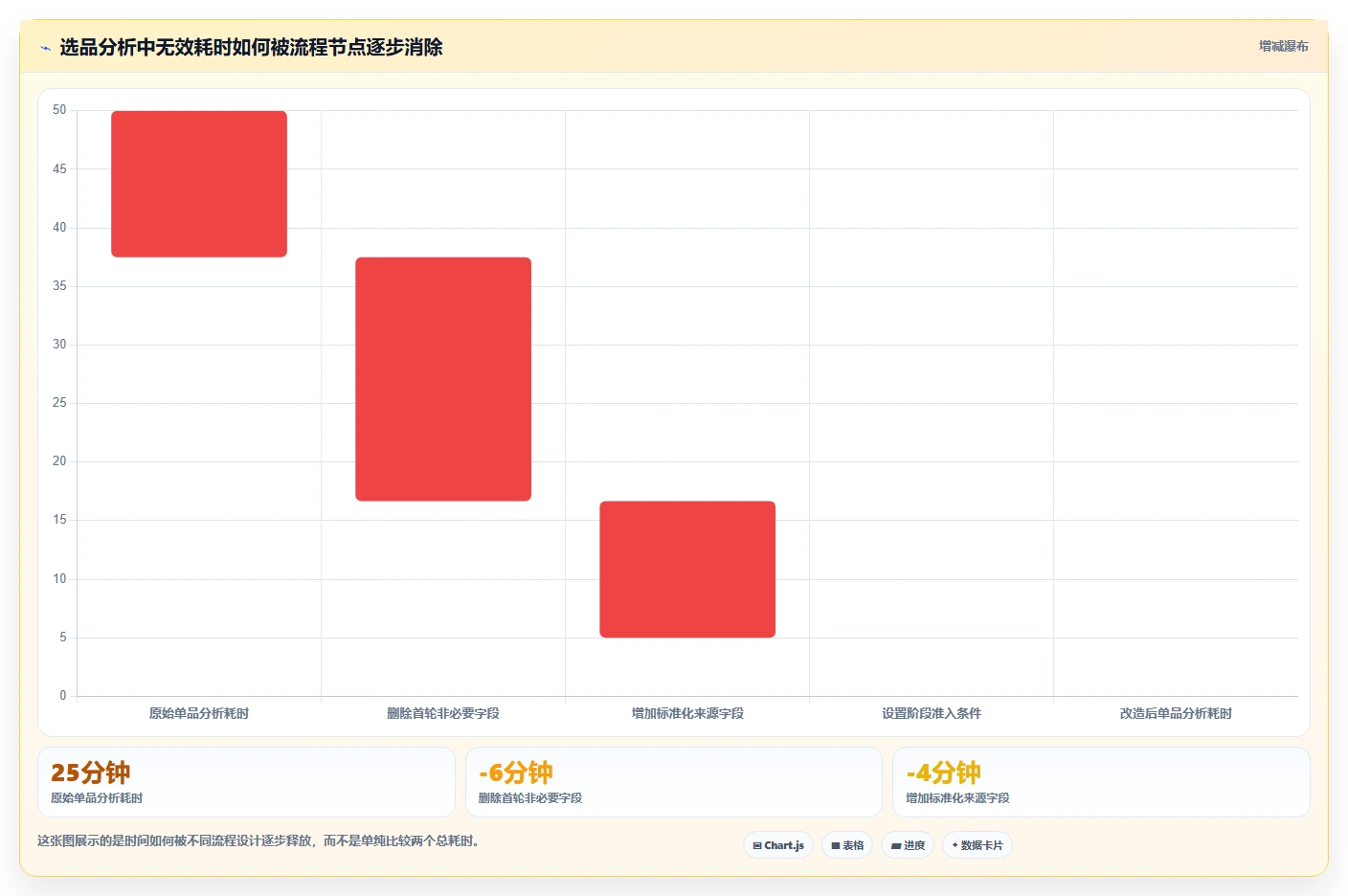
Task: Click the 增减瀑布 tag in the header
Action: [x=1283, y=46]
